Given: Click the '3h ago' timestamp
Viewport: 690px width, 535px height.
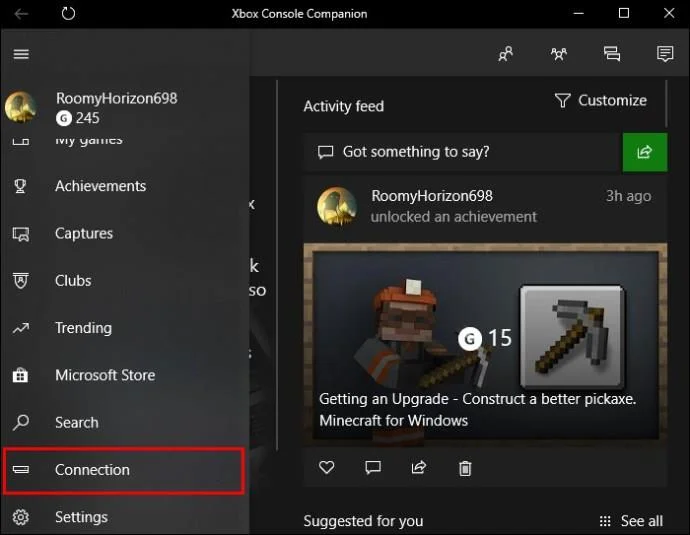Looking at the screenshot, I should [x=628, y=196].
